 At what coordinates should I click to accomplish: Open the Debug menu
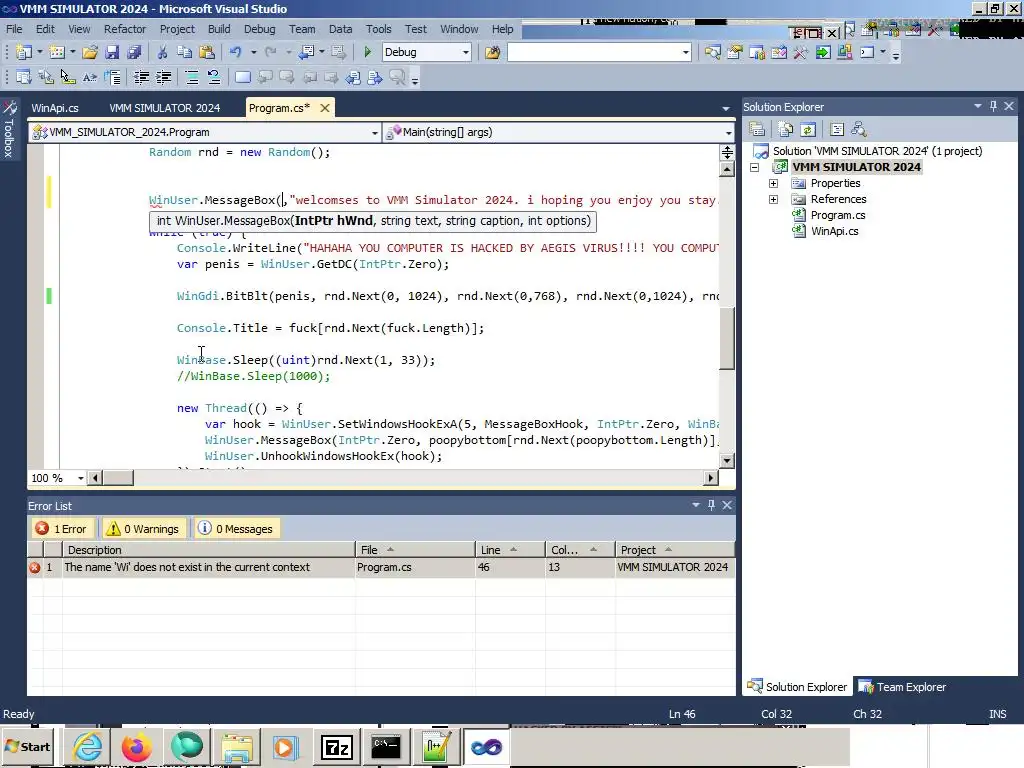[x=259, y=29]
